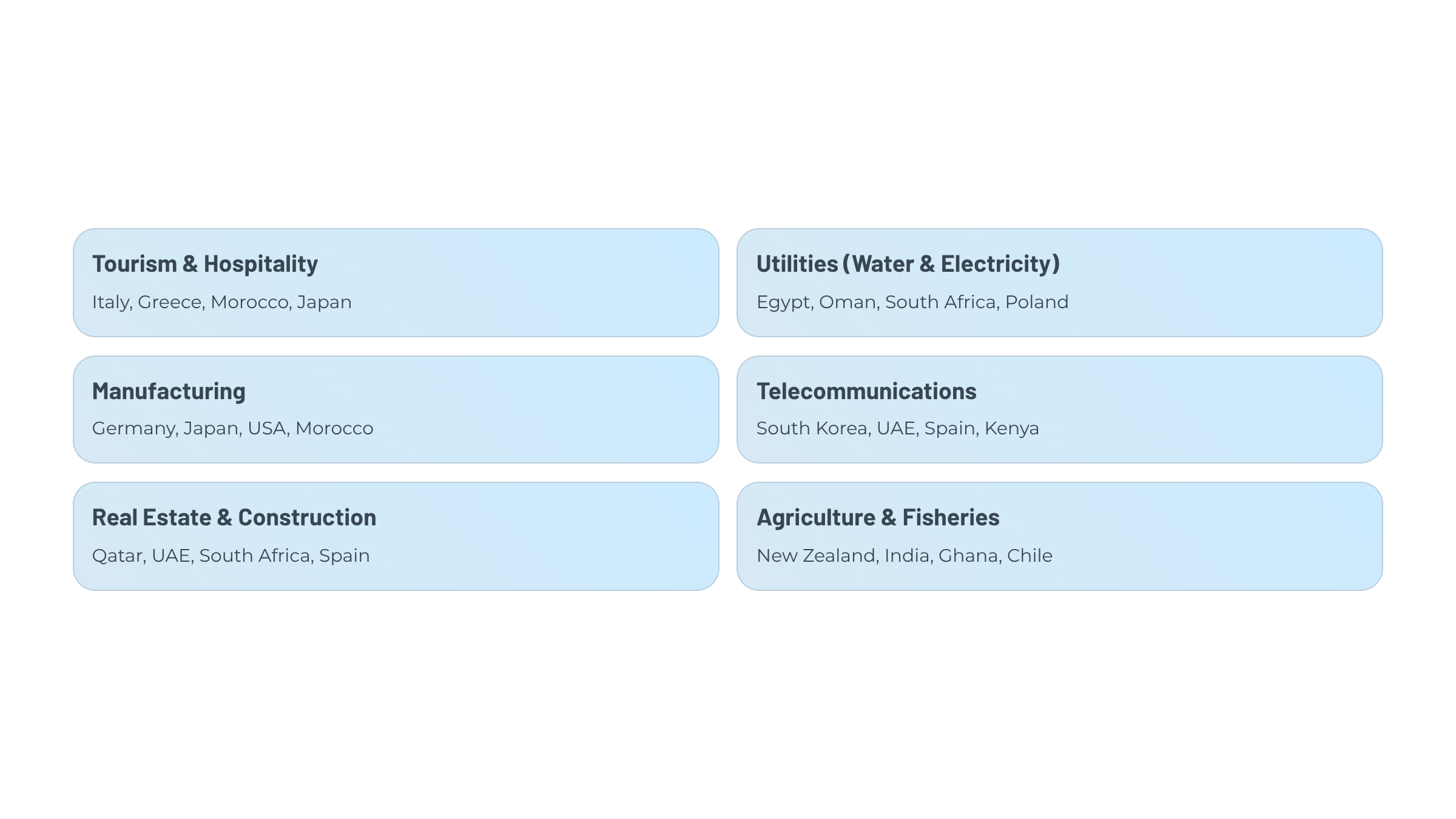
Task: Select Ghana in Agriculture & Fisheries card
Action: [x=968, y=556]
